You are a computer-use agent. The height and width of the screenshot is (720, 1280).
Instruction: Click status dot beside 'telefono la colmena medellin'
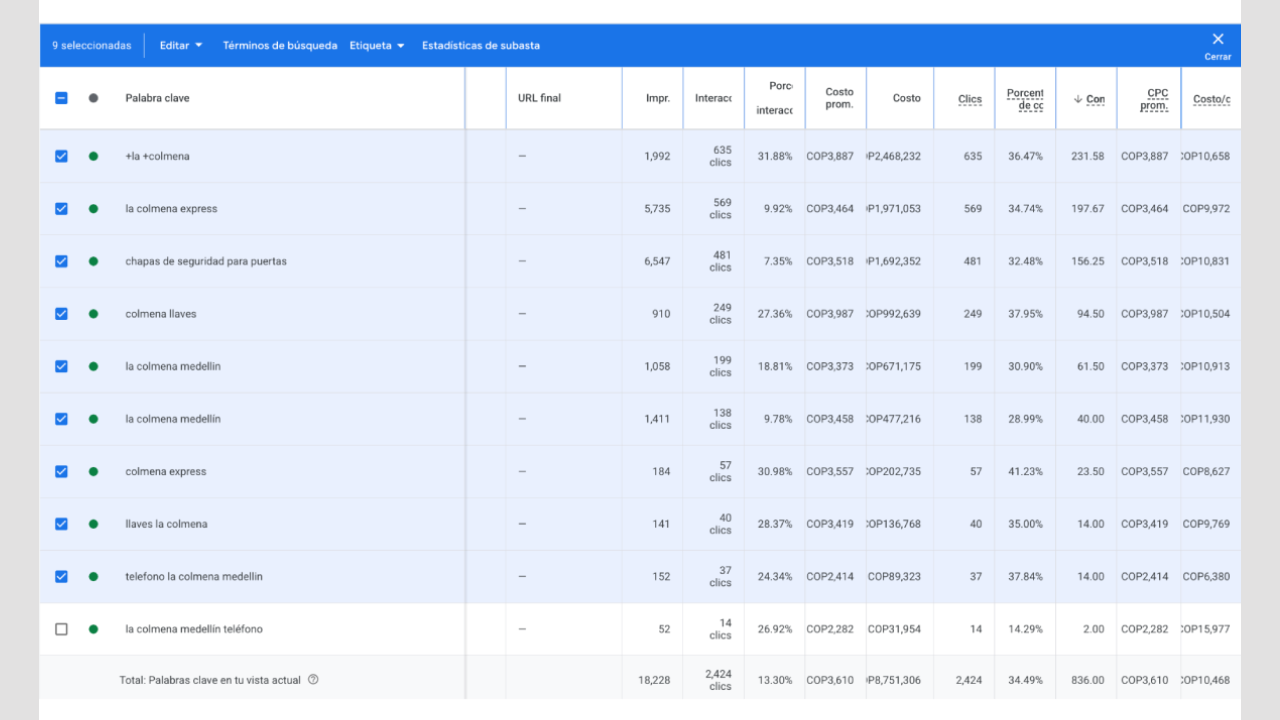coord(93,576)
